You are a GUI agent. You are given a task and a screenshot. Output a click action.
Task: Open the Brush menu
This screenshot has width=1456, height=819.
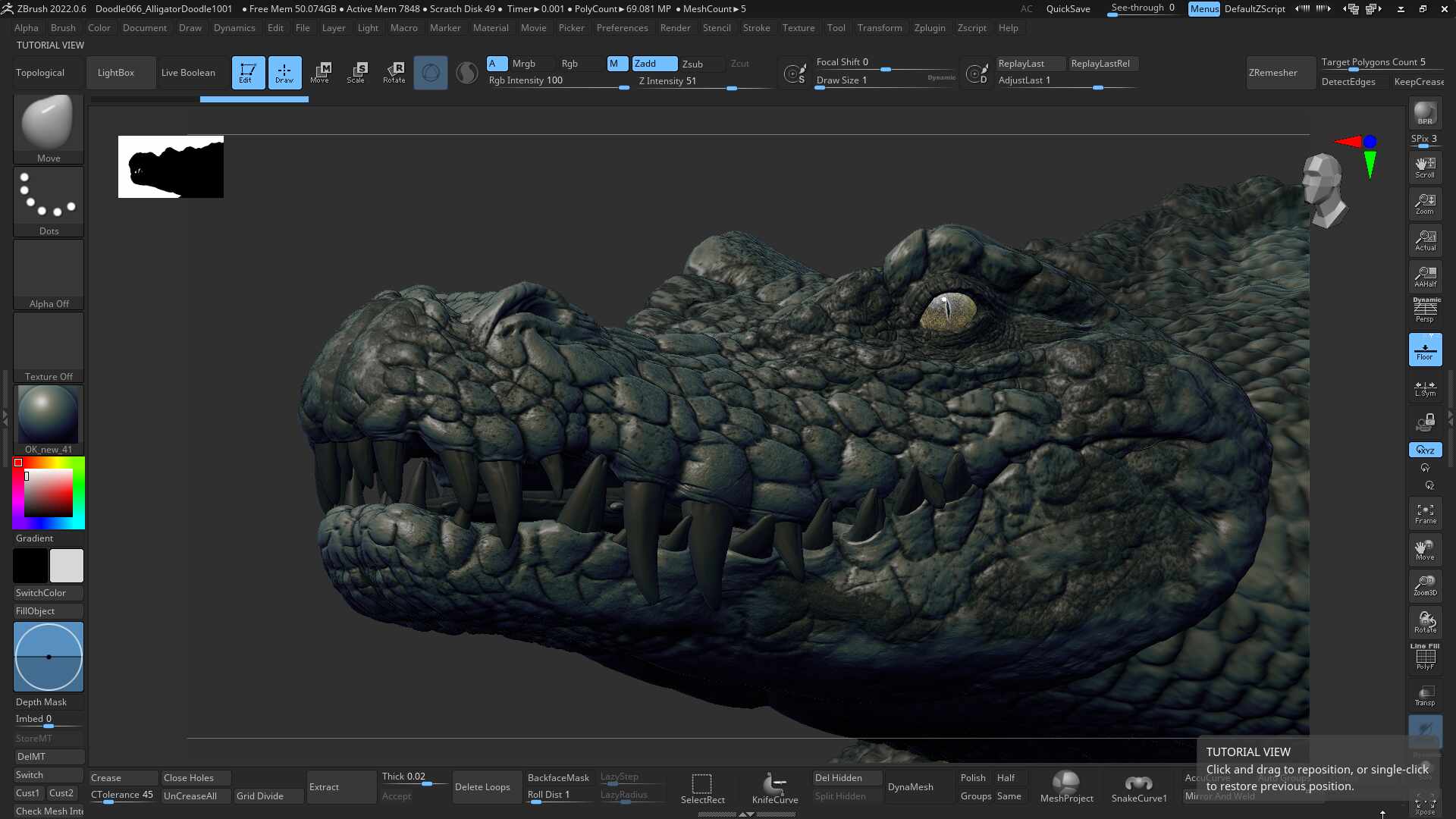click(x=63, y=28)
